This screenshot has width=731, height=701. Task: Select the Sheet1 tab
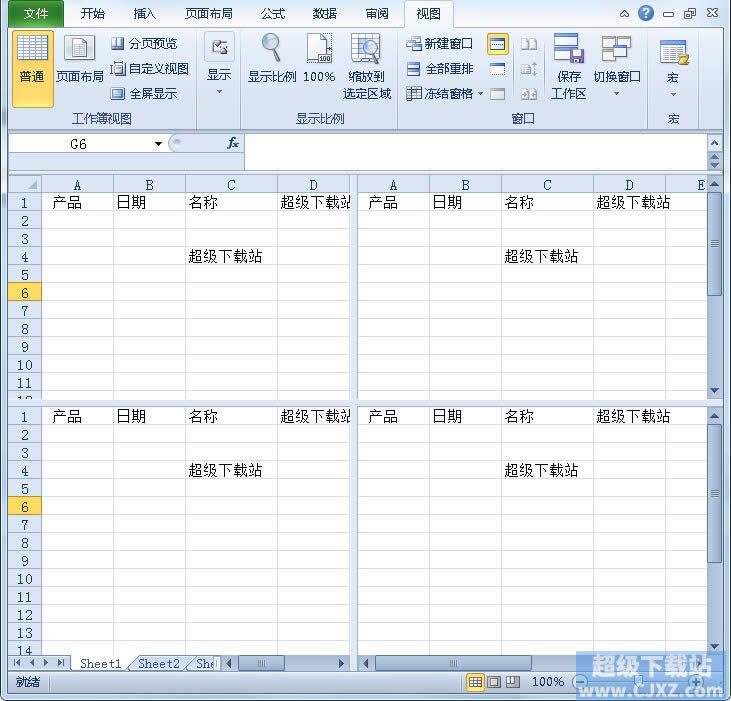pyautogui.click(x=100, y=663)
